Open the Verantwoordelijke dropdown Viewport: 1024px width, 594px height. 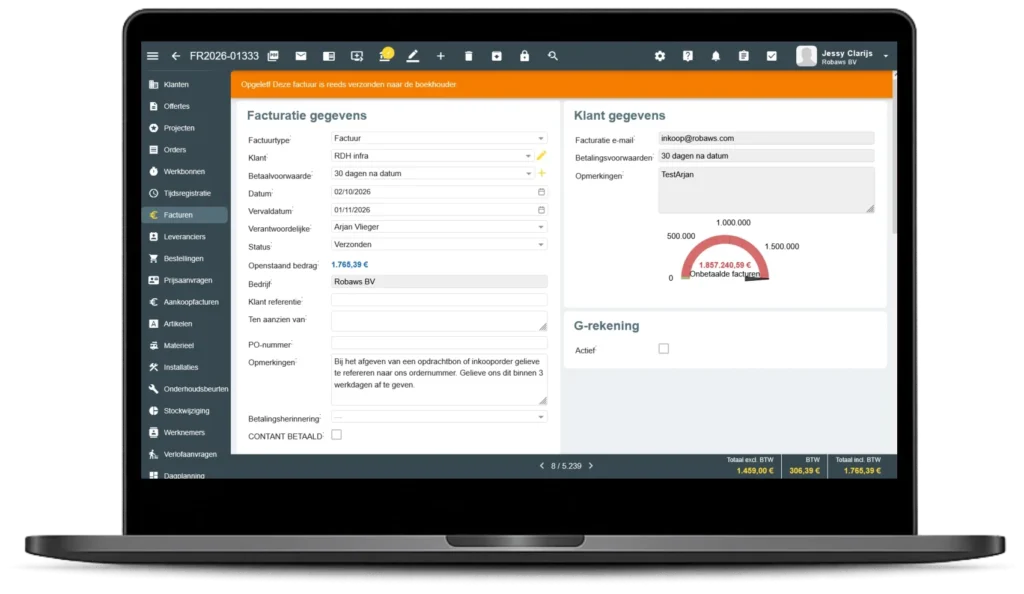coord(439,227)
